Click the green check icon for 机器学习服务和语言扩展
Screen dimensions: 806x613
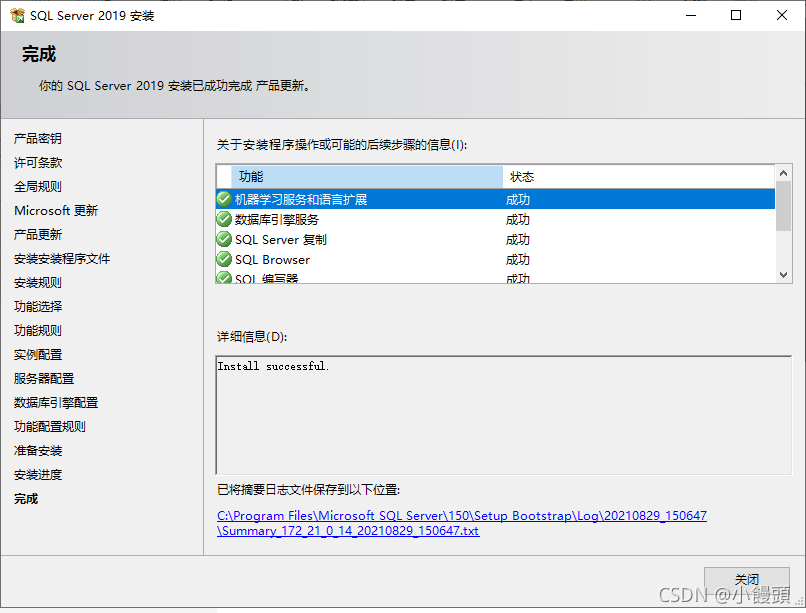[x=224, y=199]
